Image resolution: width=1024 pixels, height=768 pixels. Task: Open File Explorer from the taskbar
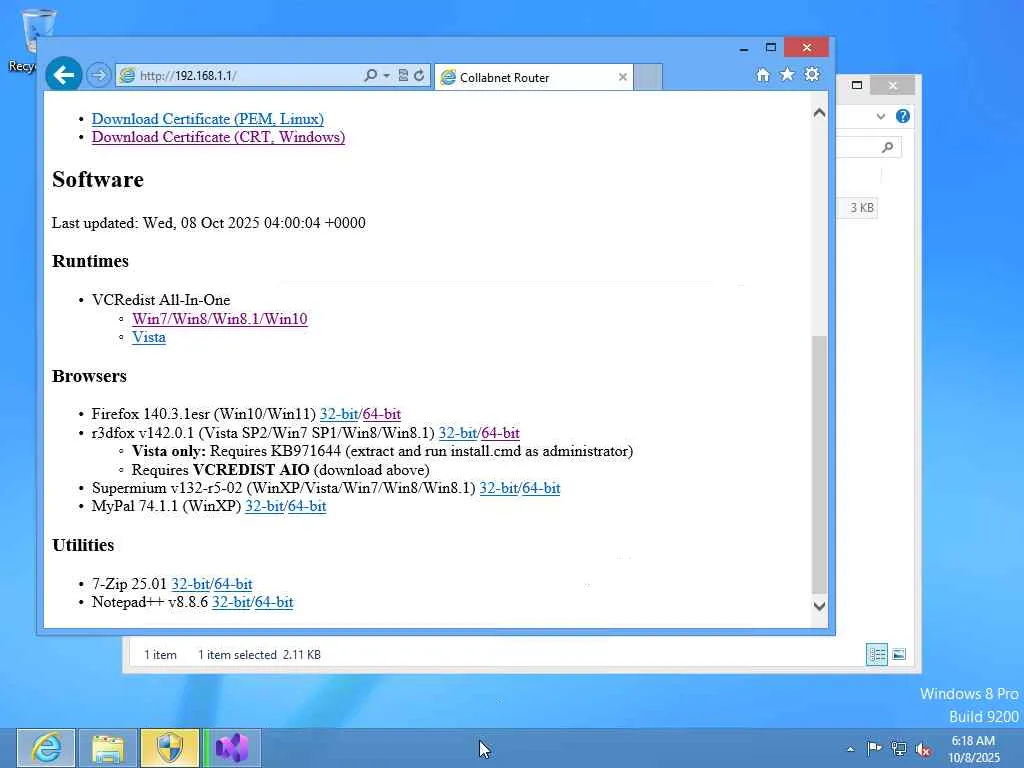pyautogui.click(x=108, y=748)
